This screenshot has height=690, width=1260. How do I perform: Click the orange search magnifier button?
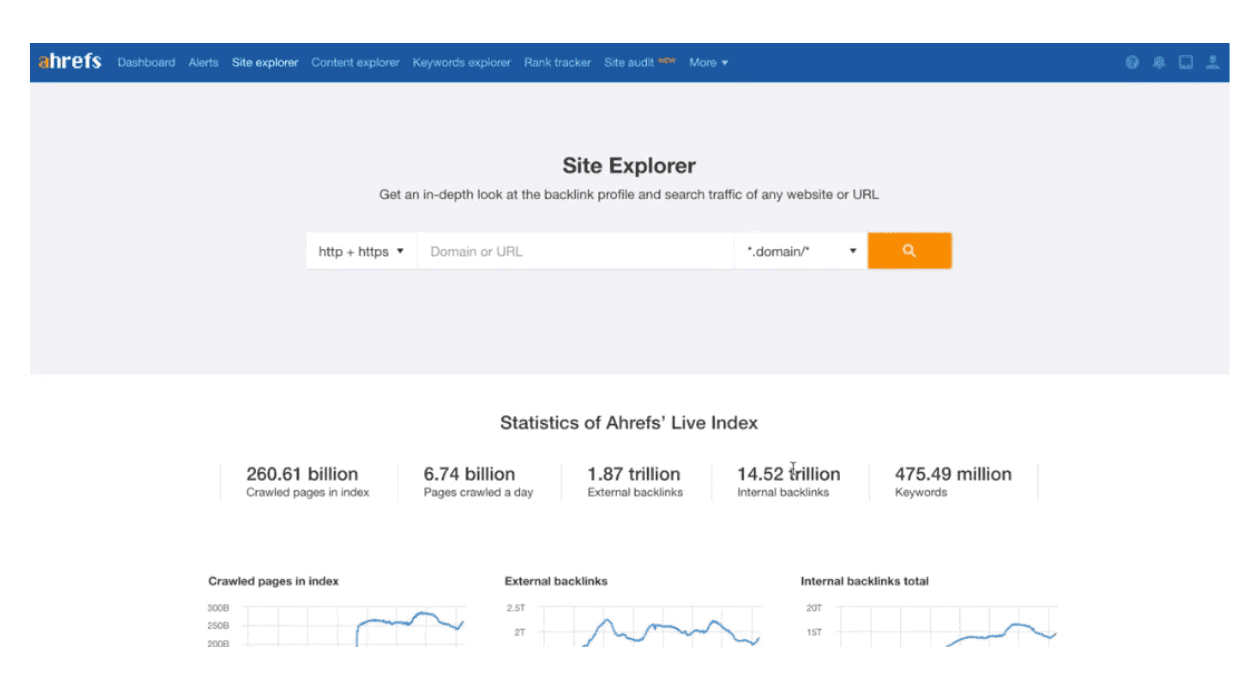tap(909, 251)
